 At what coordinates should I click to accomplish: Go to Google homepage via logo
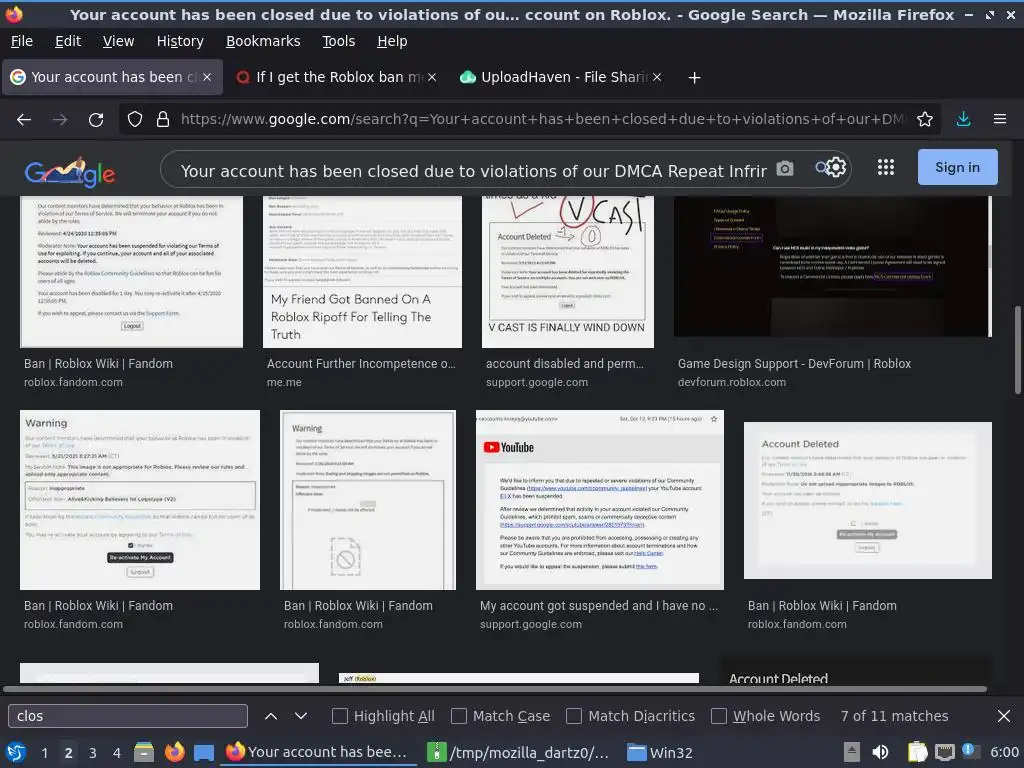pyautogui.click(x=70, y=171)
